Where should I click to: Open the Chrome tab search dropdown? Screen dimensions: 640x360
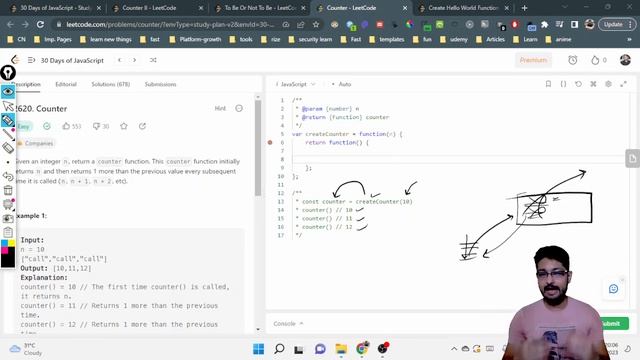(565, 7)
